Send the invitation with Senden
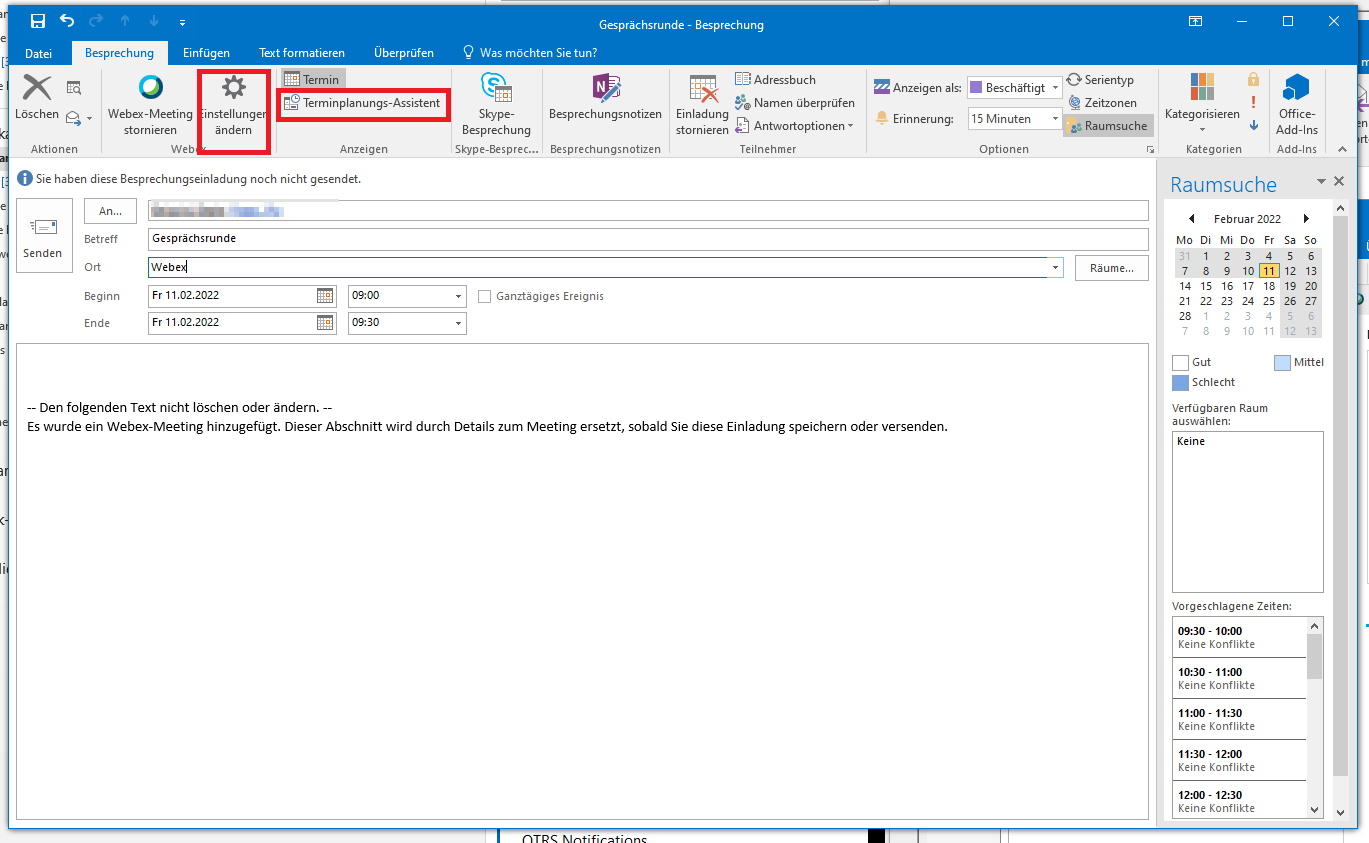Viewport: 1369px width, 843px height. tap(44, 235)
